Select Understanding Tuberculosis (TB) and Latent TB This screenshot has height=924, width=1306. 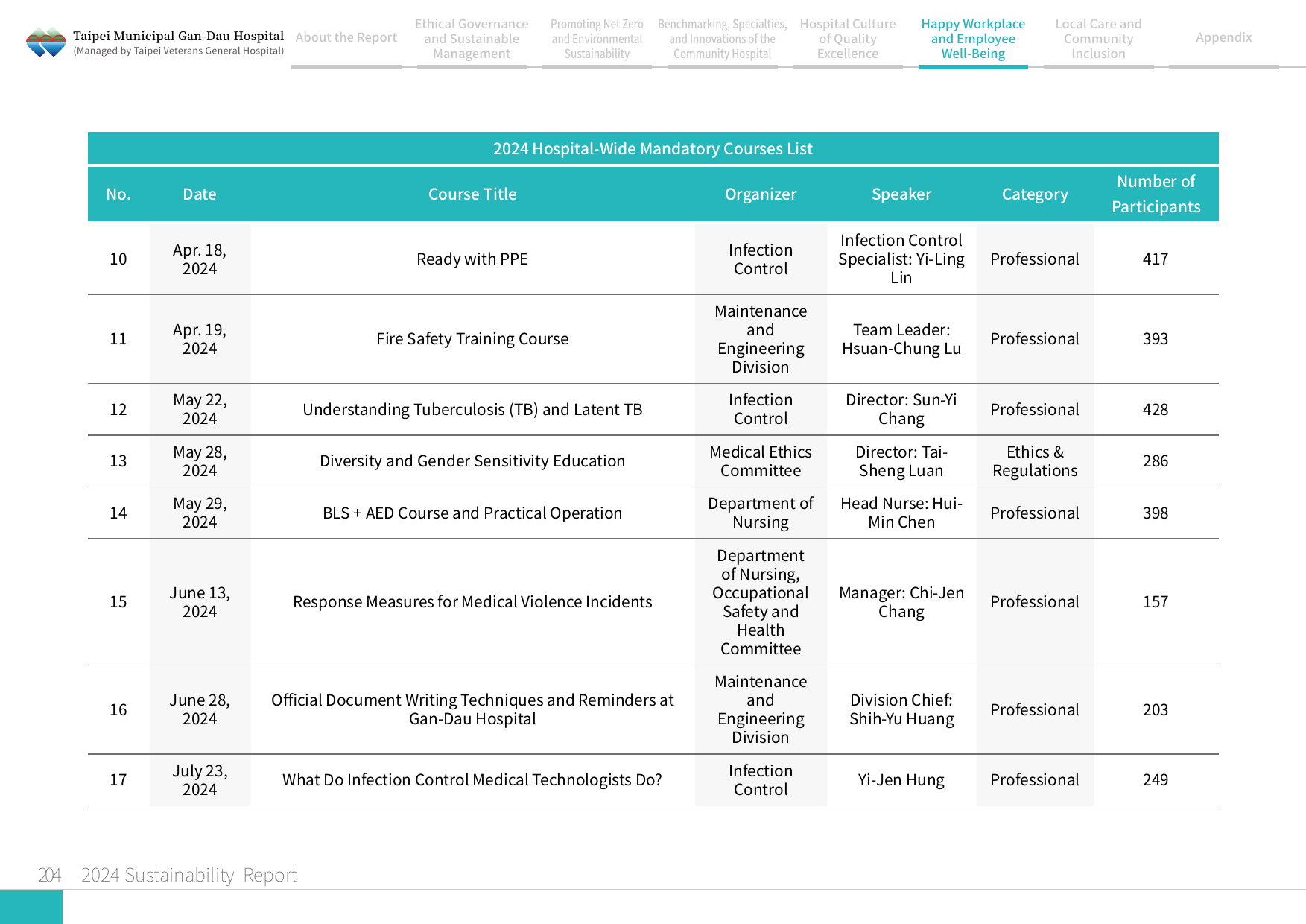(472, 409)
